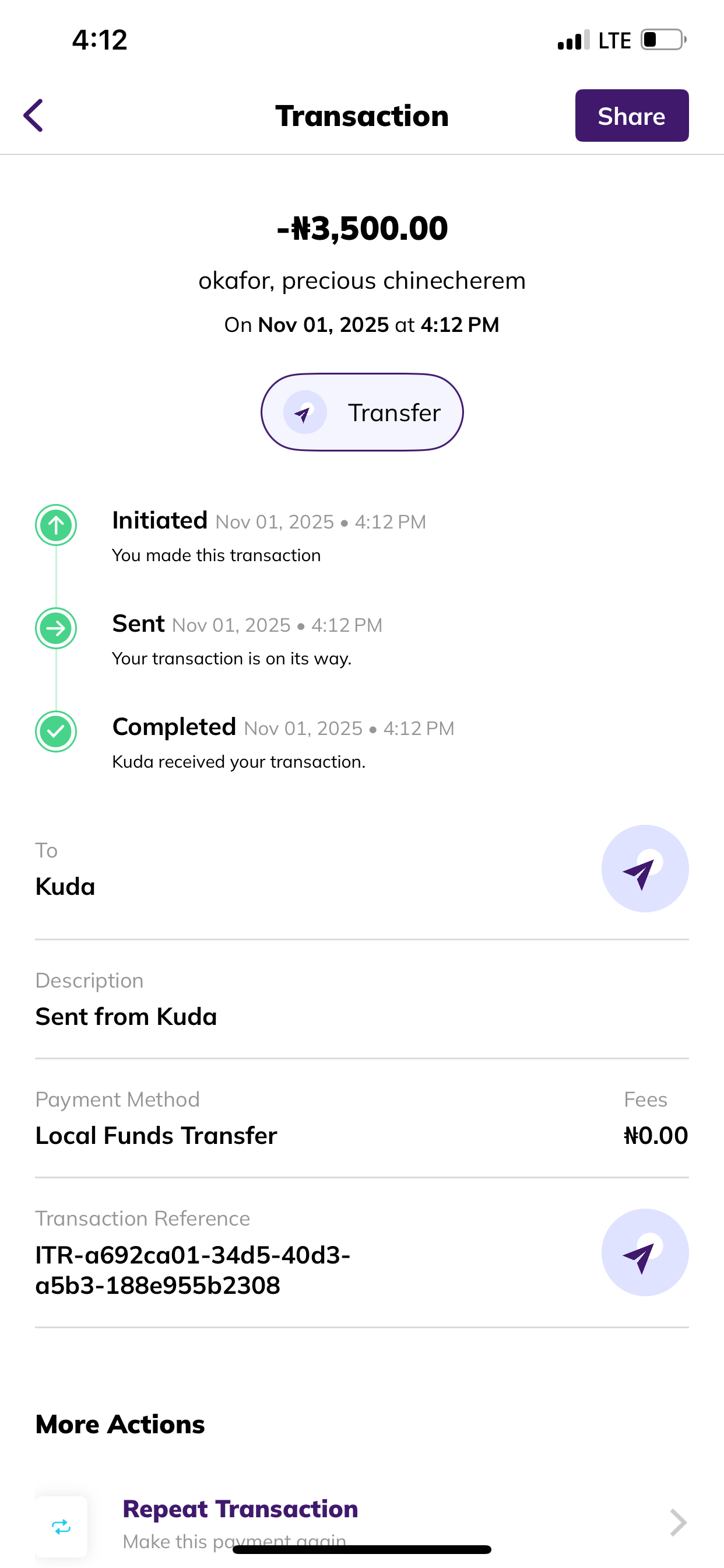This screenshot has width=724, height=1568.
Task: Click the paper plane icon in Transfer pill
Action: coord(305,412)
